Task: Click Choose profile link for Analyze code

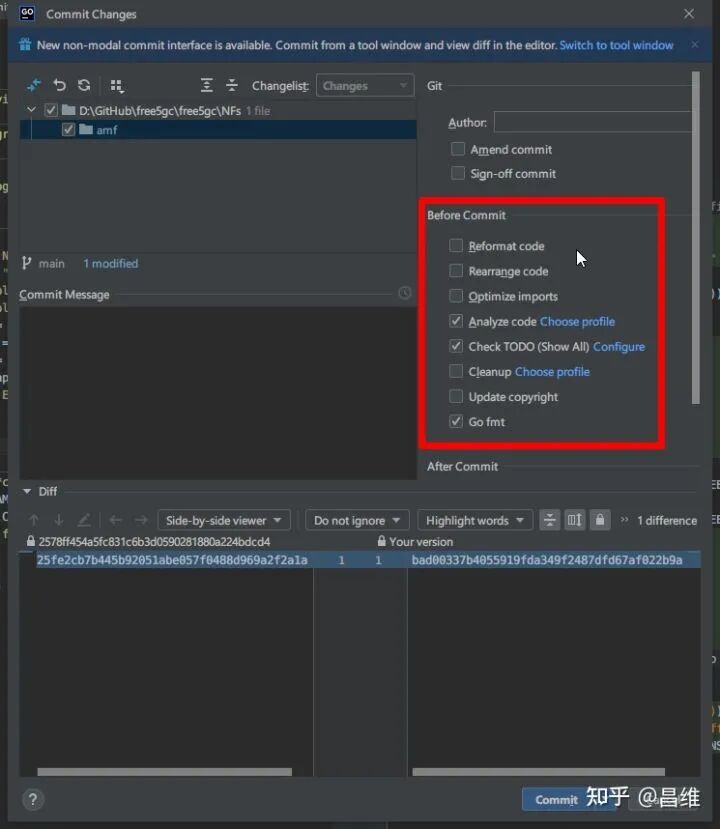Action: pyautogui.click(x=577, y=321)
